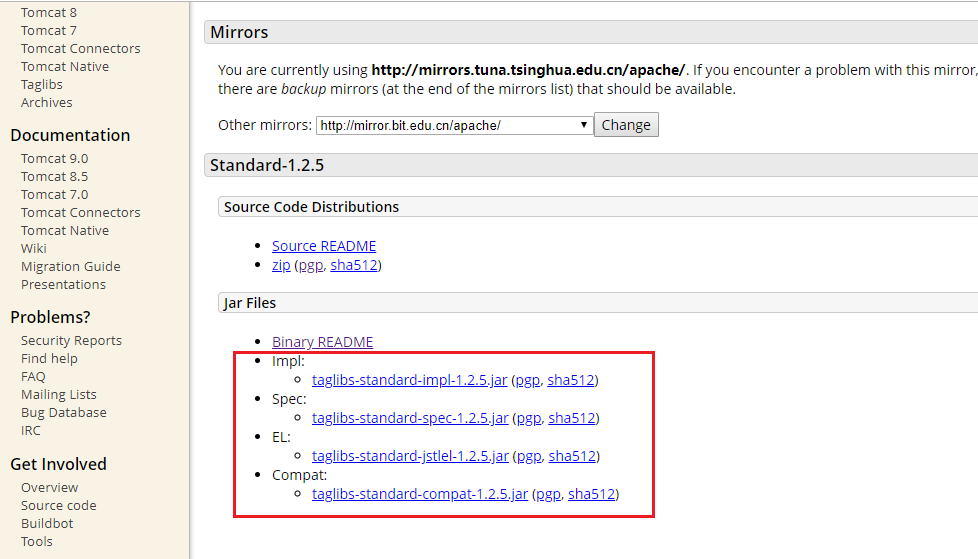Click the Get Involved sidebar heading
This screenshot has height=559, width=978.
[59, 464]
